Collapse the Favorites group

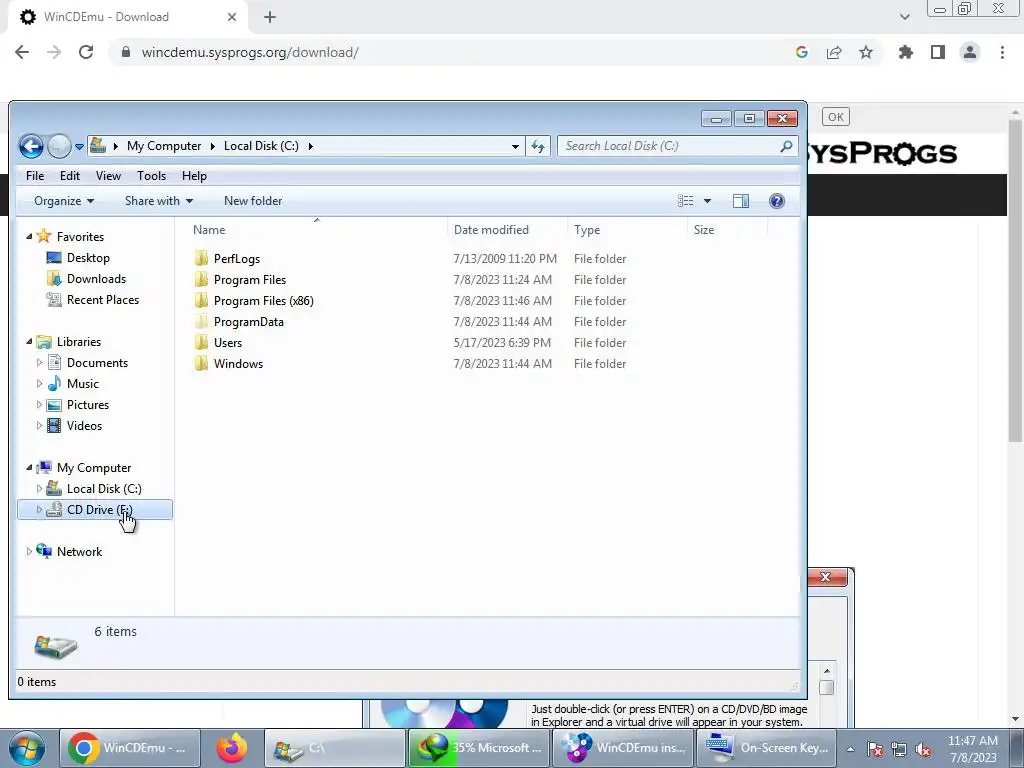tap(29, 236)
